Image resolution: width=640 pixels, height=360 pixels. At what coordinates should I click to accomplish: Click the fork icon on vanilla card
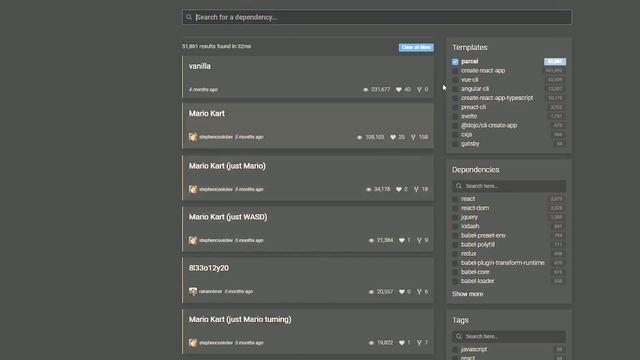419,89
